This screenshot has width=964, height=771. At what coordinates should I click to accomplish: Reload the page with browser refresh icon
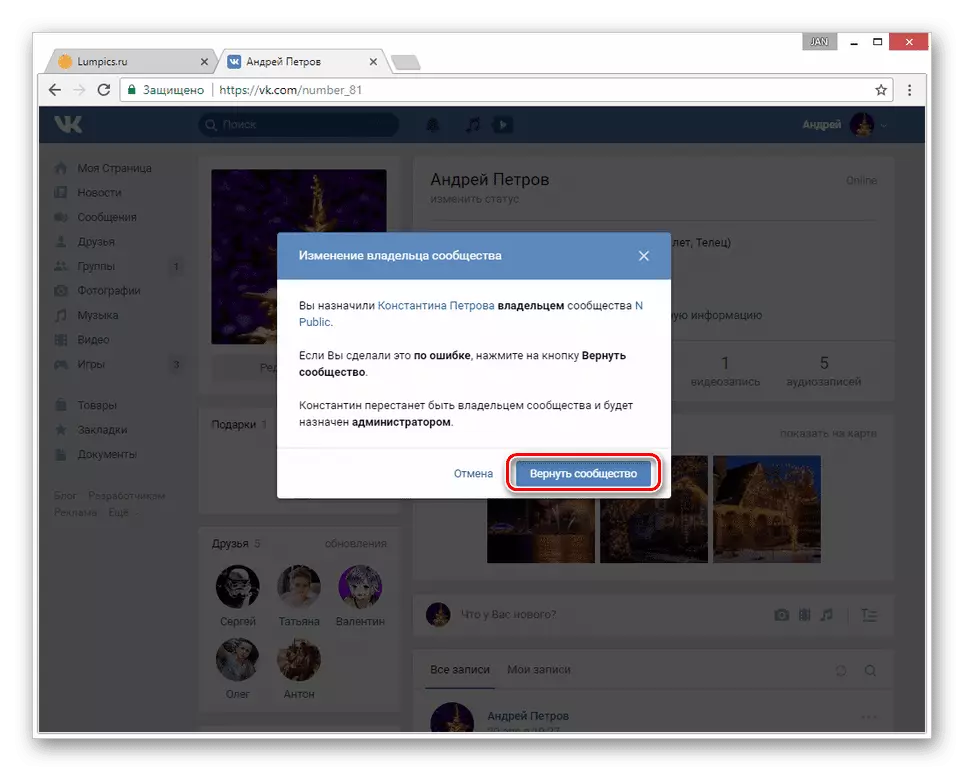[103, 90]
